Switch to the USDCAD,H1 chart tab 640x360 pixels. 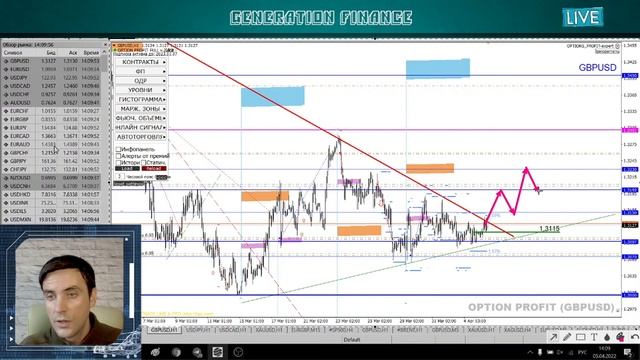(x=233, y=329)
